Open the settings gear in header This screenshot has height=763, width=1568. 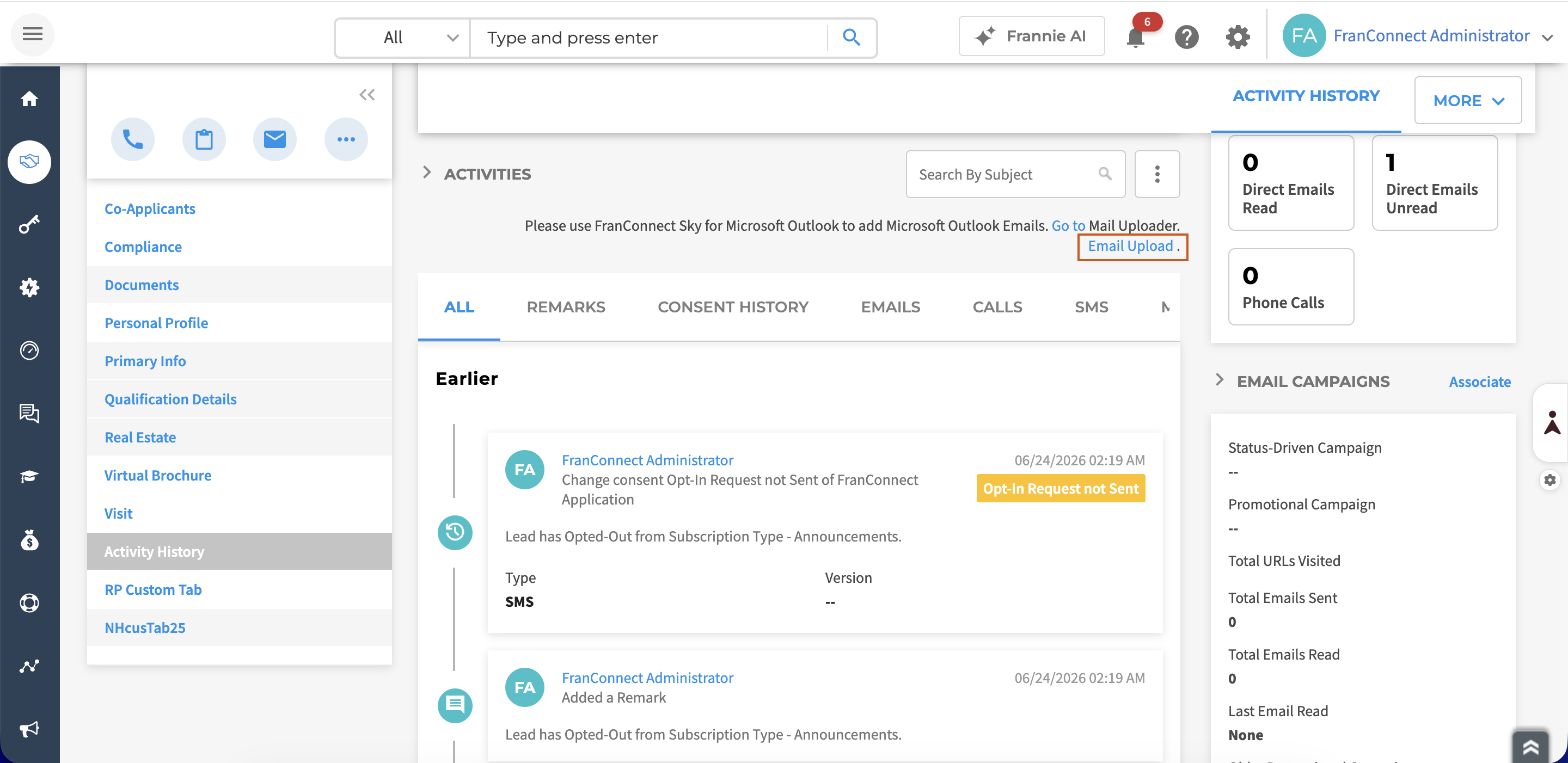[1238, 37]
